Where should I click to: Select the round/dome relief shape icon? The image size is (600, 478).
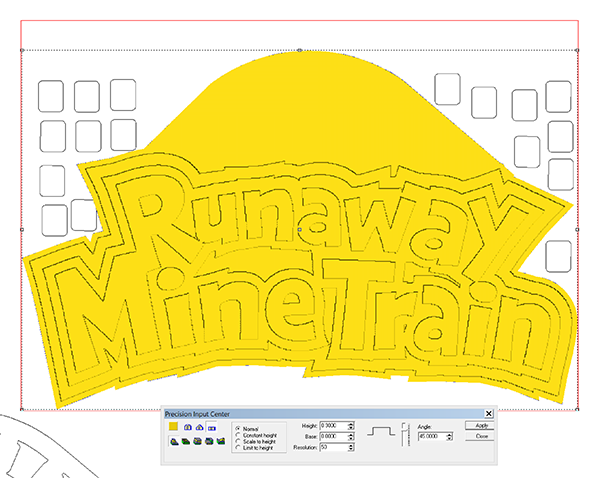(188, 427)
